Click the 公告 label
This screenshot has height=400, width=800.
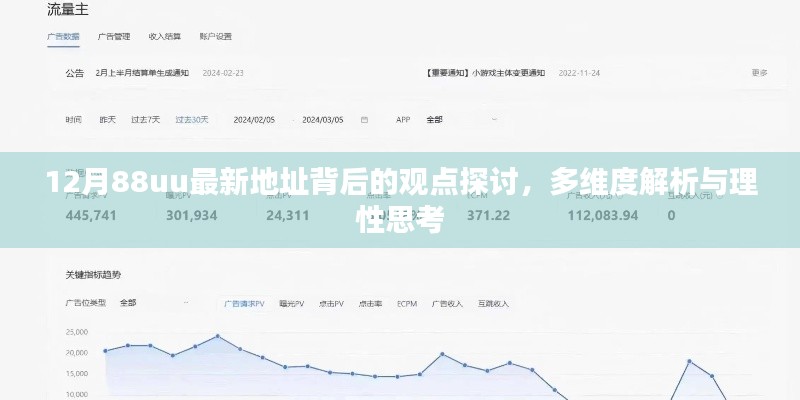[74, 73]
